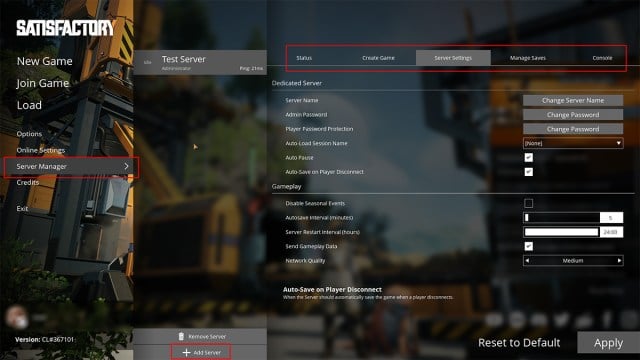Select the Test Server list entry
This screenshot has height=360, width=640.
(x=200, y=62)
